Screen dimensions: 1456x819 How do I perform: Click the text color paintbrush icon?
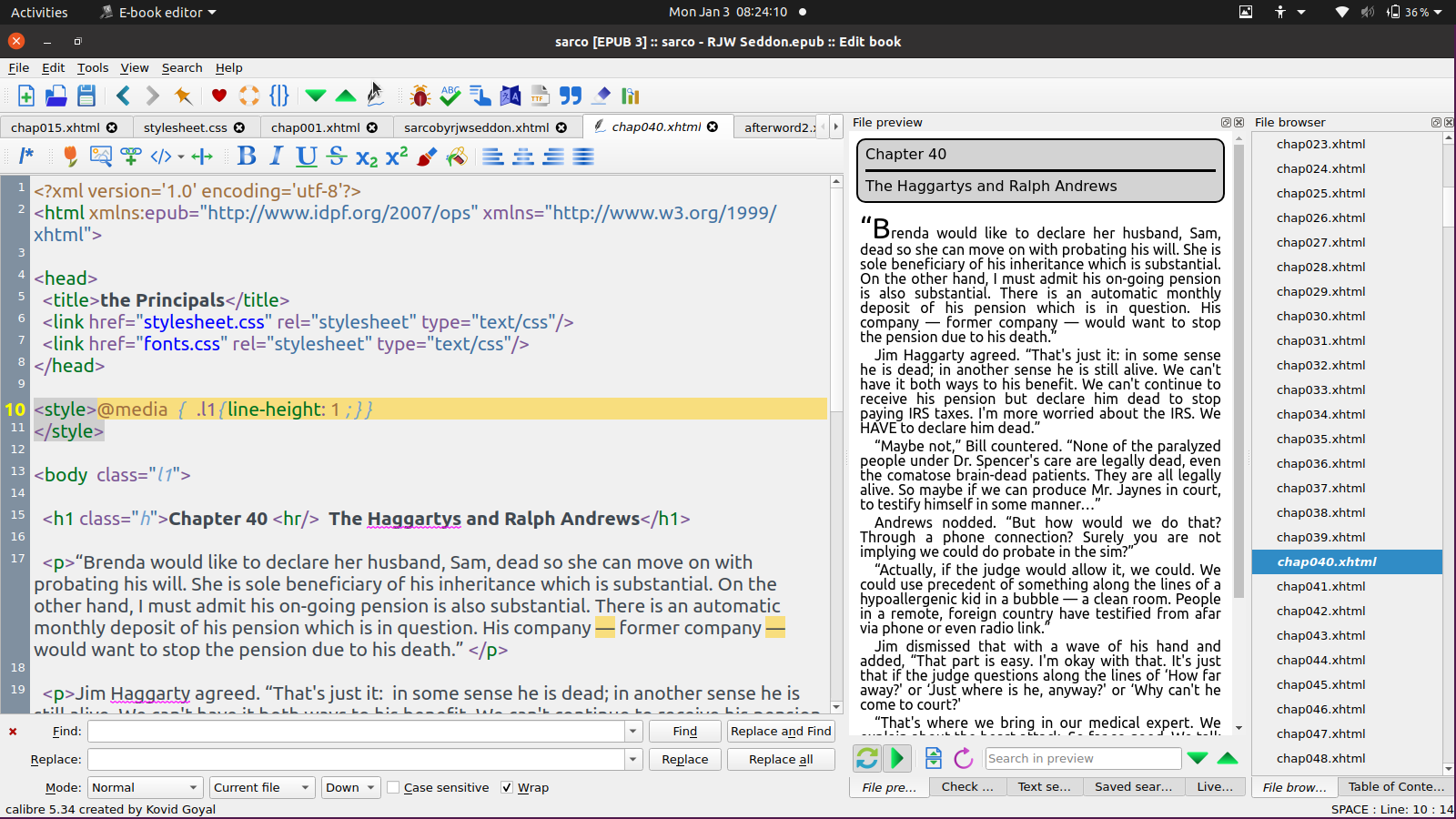[427, 157]
